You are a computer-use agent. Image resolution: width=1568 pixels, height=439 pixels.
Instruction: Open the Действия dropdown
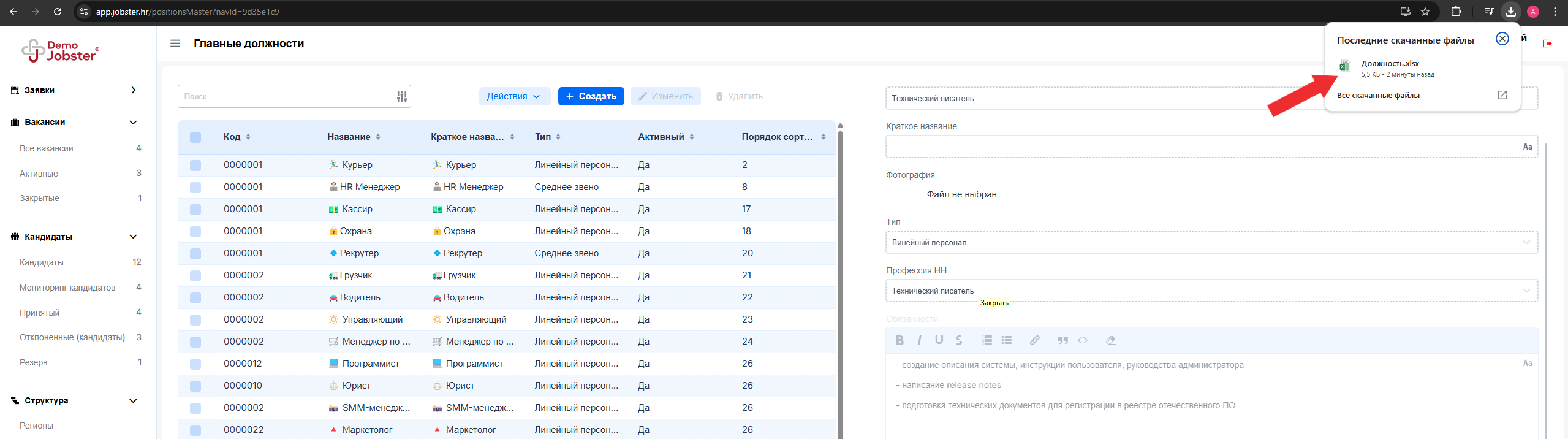click(513, 96)
